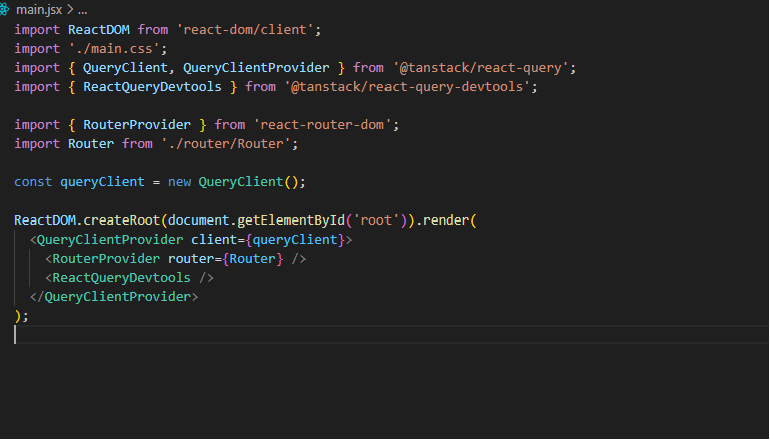Screen dimensions: 770x440
Task: Click the <ReactQueryDevtools /> JSX tag
Action: pyautogui.click(x=130, y=278)
